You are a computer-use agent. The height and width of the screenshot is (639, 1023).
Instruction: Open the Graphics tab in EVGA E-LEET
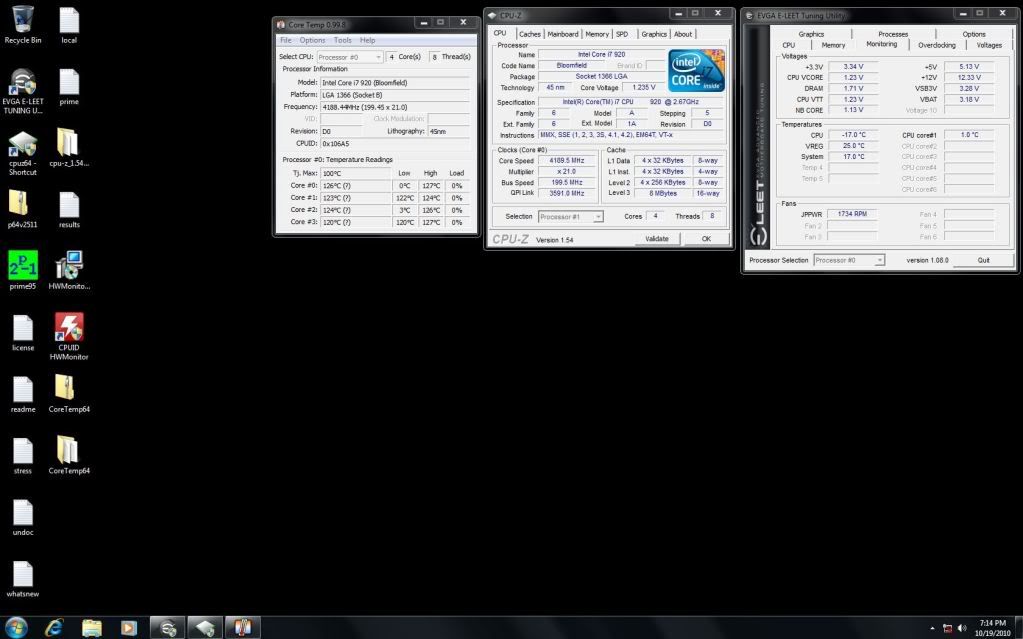[x=811, y=34]
